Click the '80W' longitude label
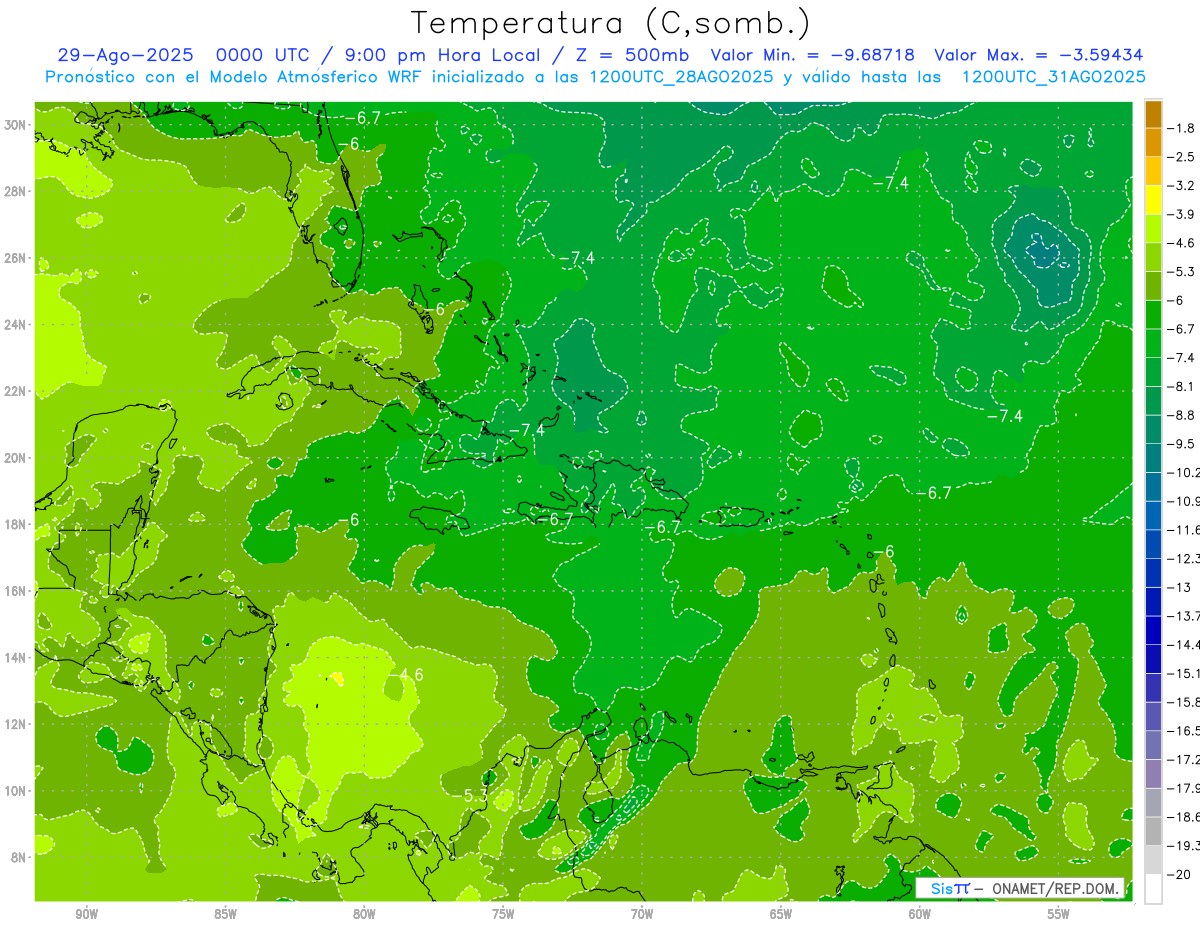 (365, 914)
